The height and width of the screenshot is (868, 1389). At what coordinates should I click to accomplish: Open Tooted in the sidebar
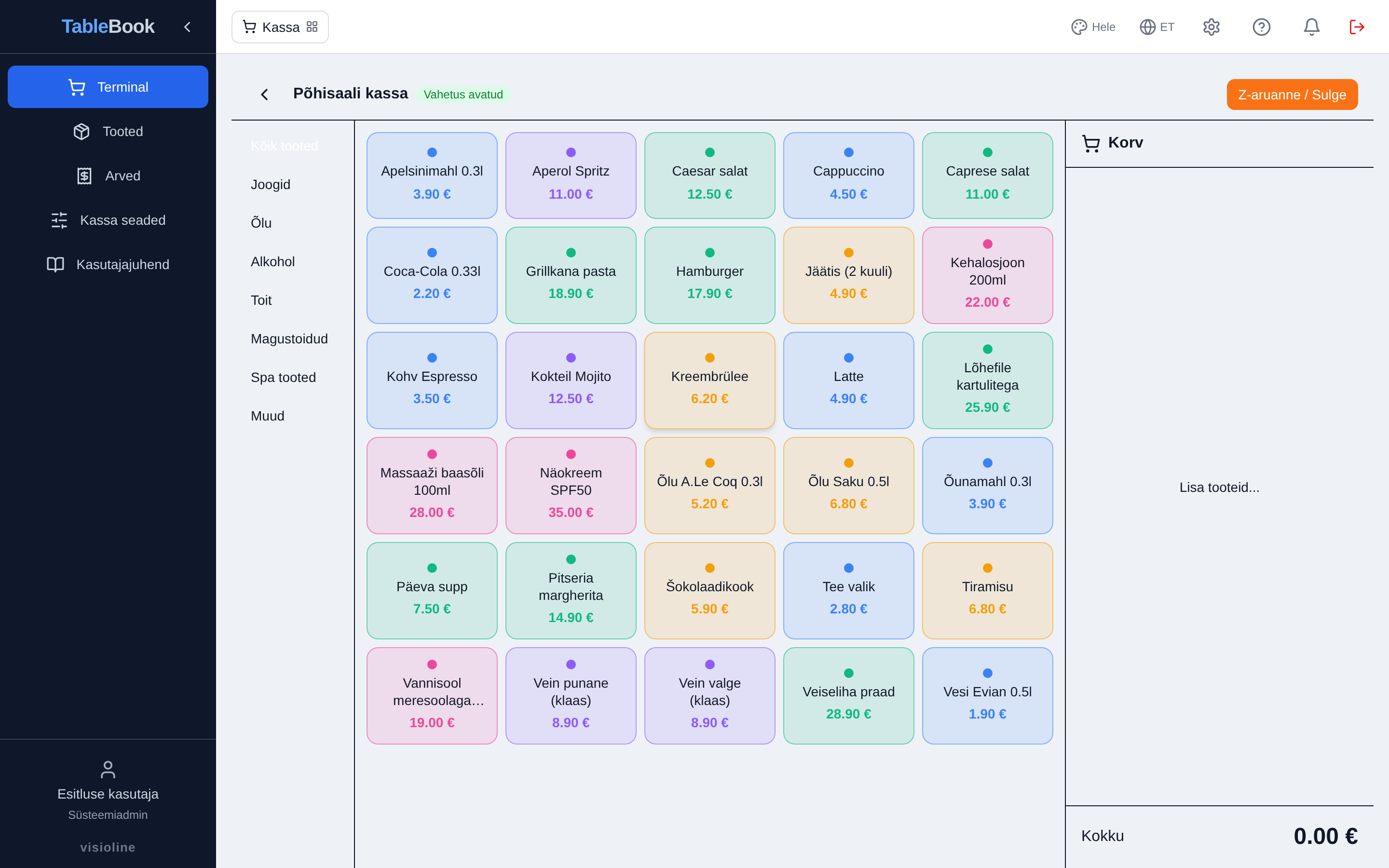click(108, 132)
